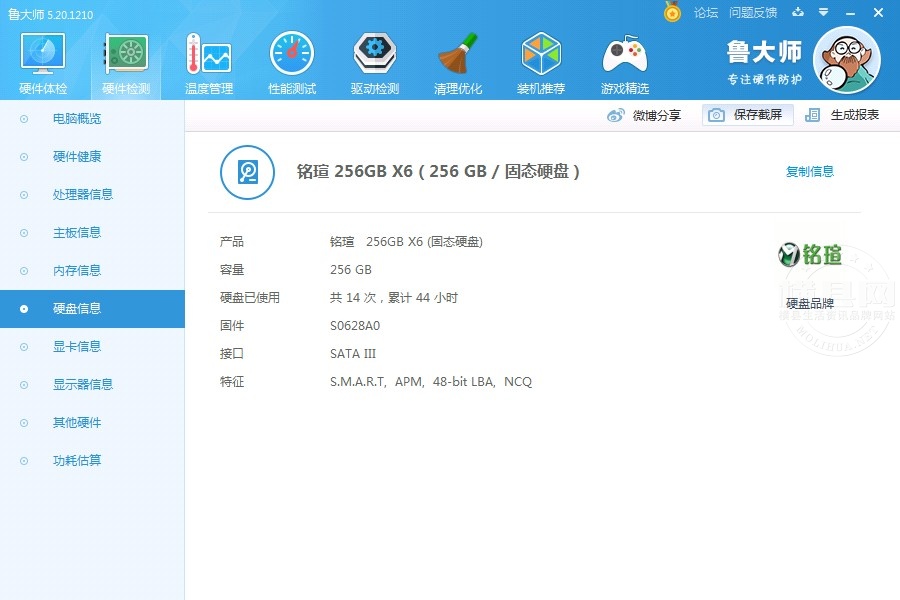
Task: Click the features text S.M.A.R.T, APM, 48-bit LBA, NCQ
Action: click(431, 382)
